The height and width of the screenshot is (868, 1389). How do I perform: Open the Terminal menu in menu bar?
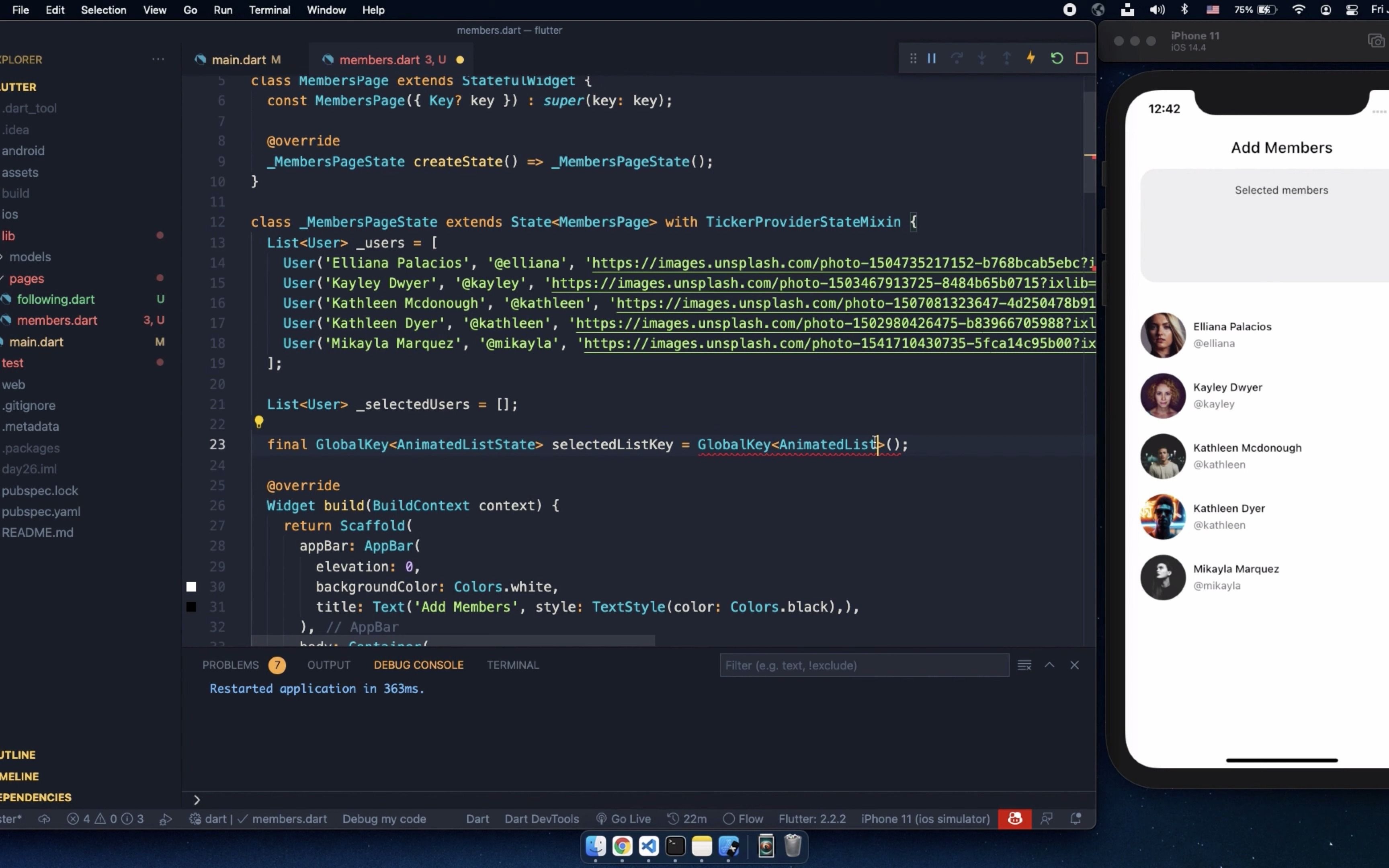tap(269, 10)
